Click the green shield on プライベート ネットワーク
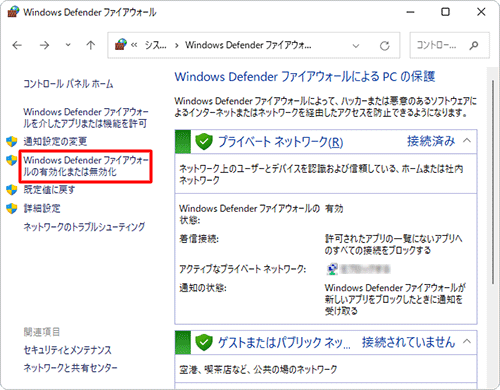The width and height of the screenshot is (500, 390). 204,142
